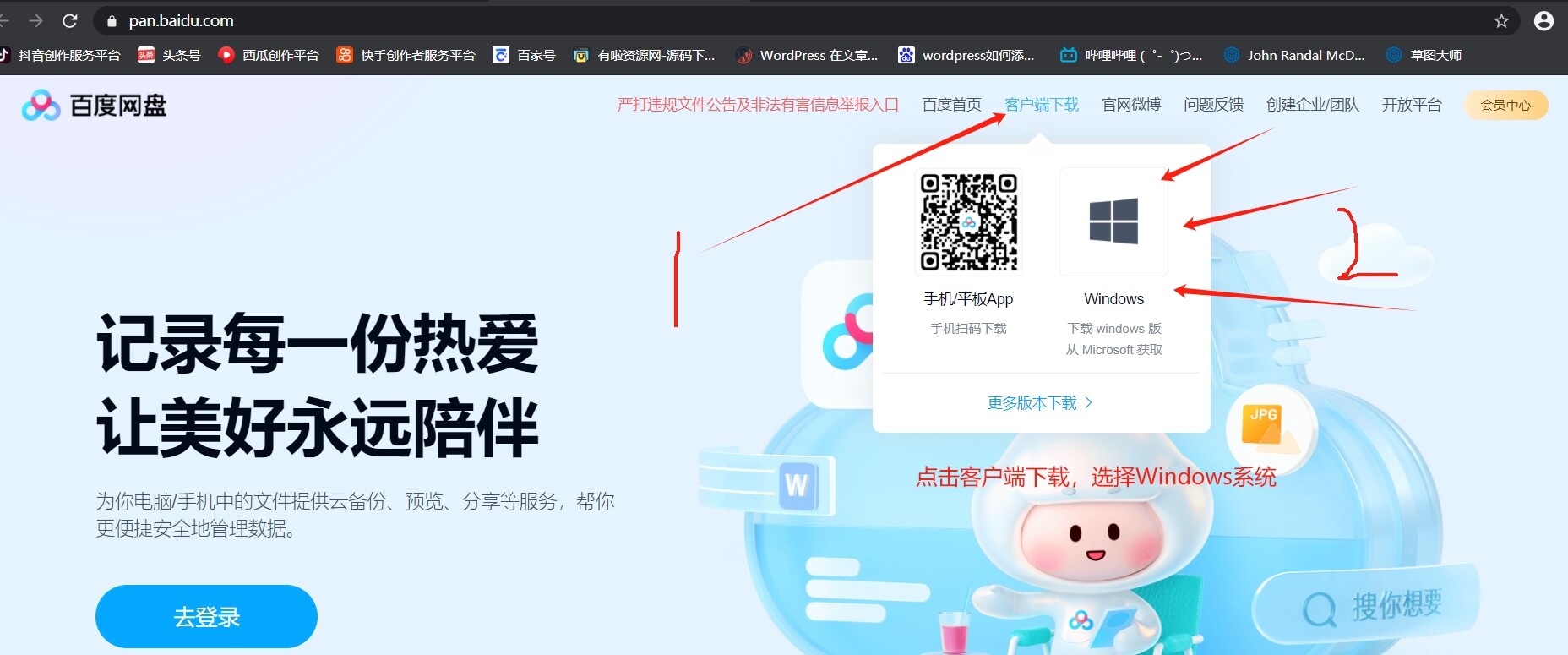Click 从 Microsoft 获取 link
The height and width of the screenshot is (655, 1568).
pos(1113,350)
